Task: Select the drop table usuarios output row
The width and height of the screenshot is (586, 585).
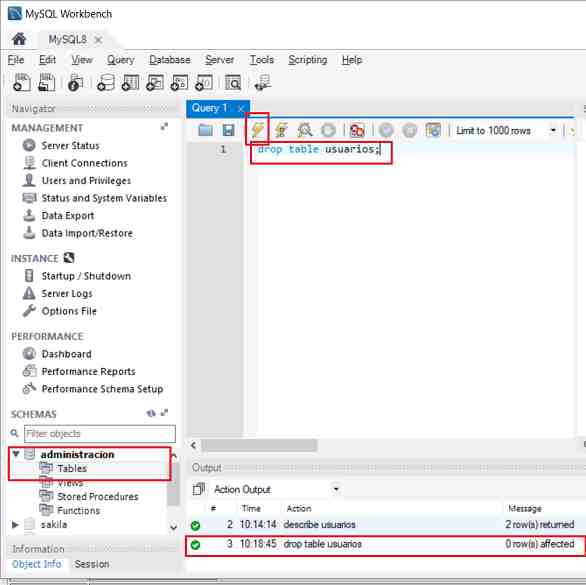Action: click(x=385, y=544)
